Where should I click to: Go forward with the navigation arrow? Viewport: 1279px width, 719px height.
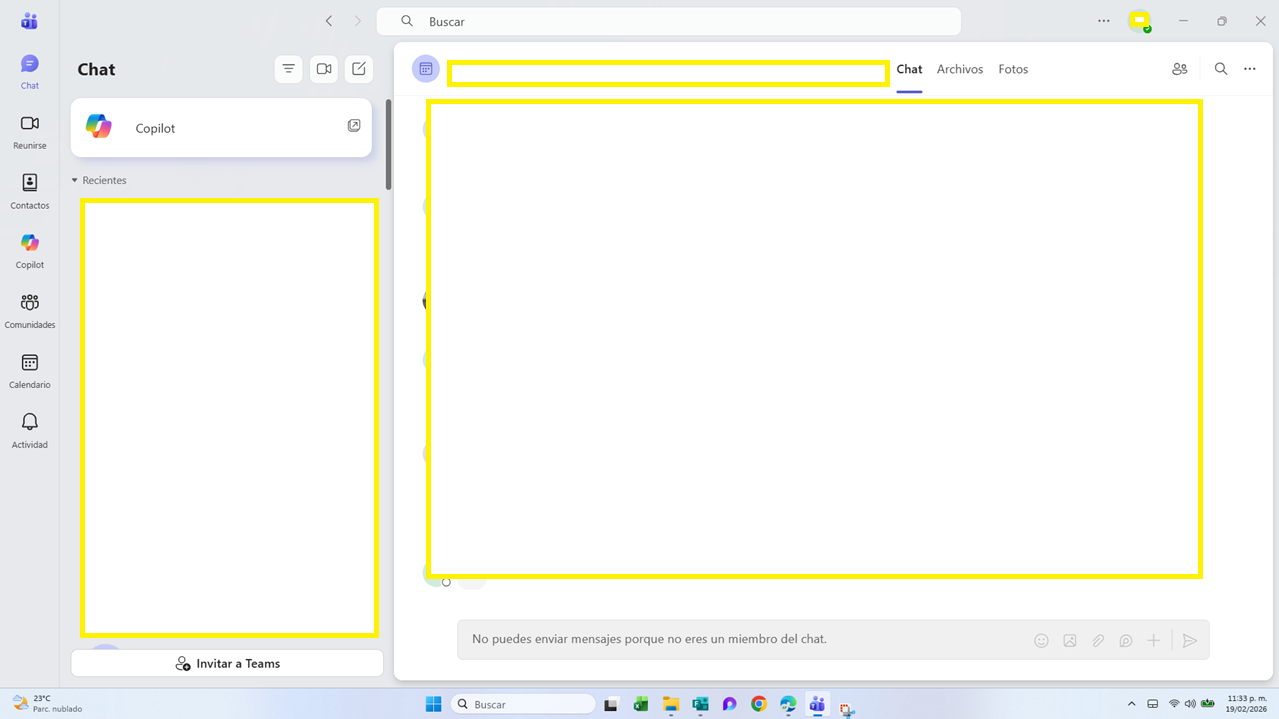pyautogui.click(x=358, y=21)
